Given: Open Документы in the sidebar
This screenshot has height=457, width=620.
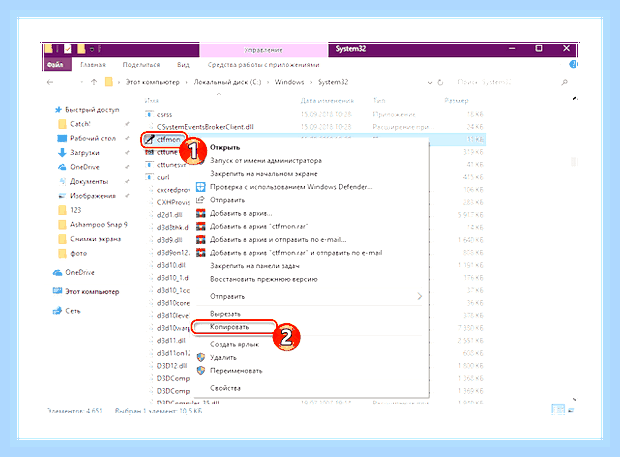Looking at the screenshot, I should coord(89,181).
